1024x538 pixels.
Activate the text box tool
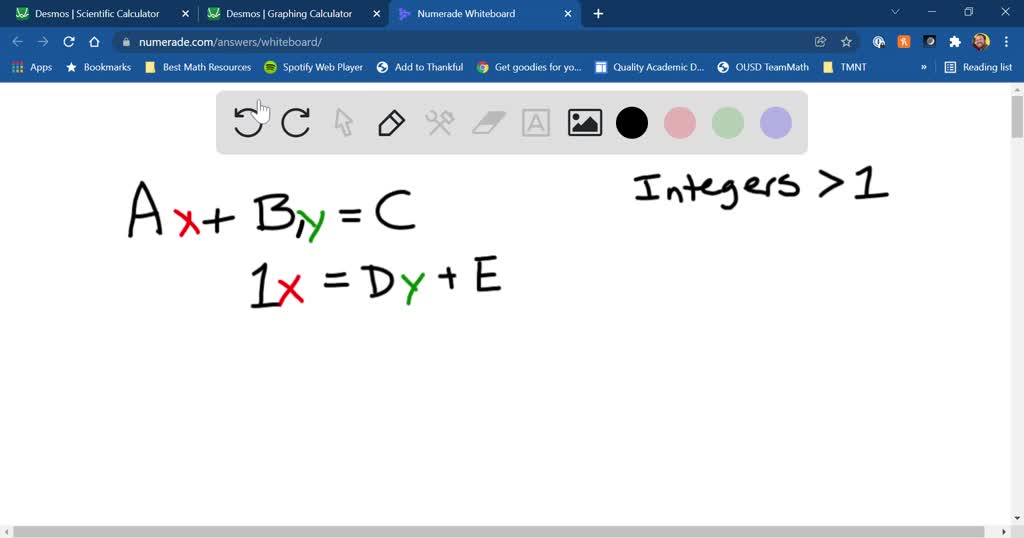536,123
